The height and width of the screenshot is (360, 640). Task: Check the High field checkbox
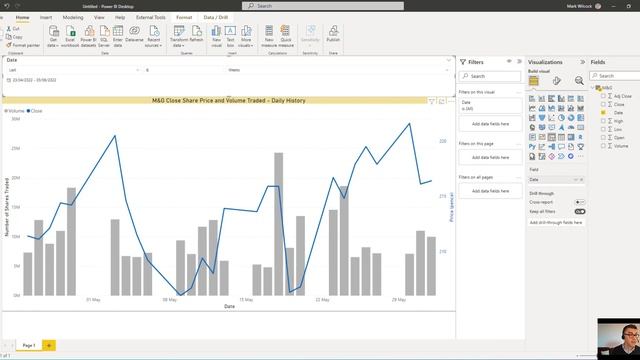tap(603, 121)
